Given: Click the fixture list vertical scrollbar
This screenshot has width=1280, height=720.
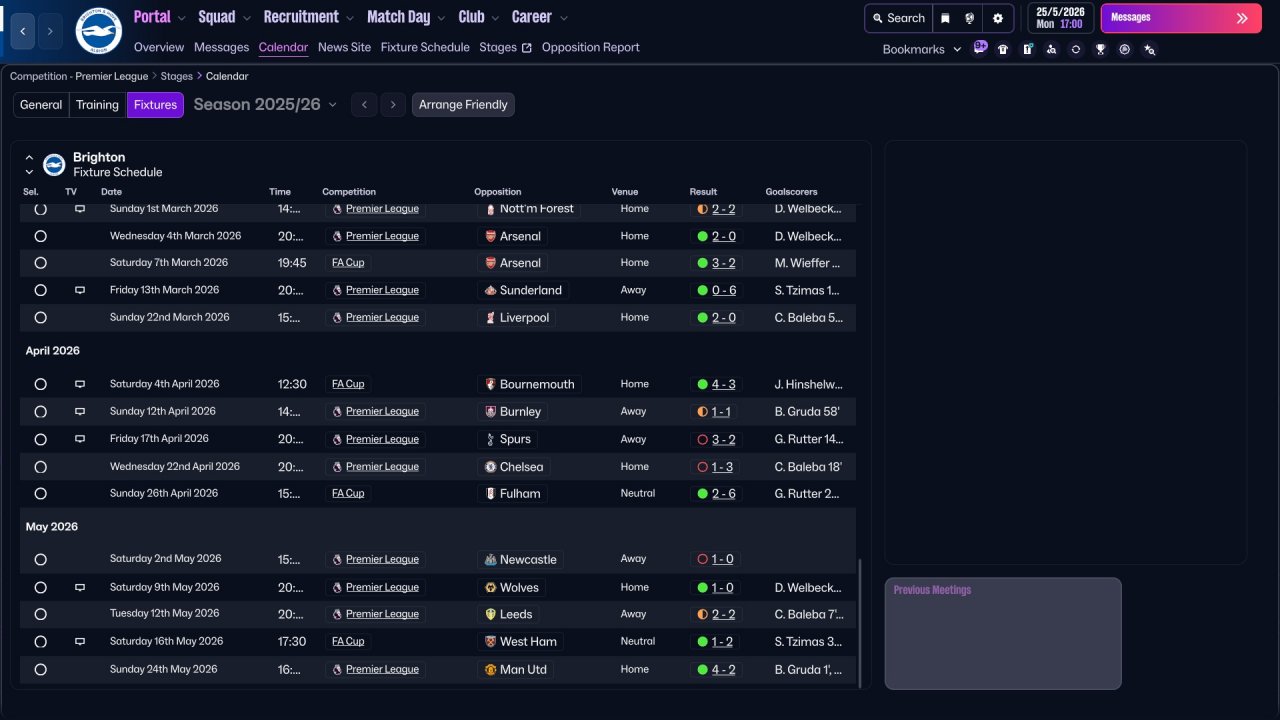Looking at the screenshot, I should tap(859, 622).
